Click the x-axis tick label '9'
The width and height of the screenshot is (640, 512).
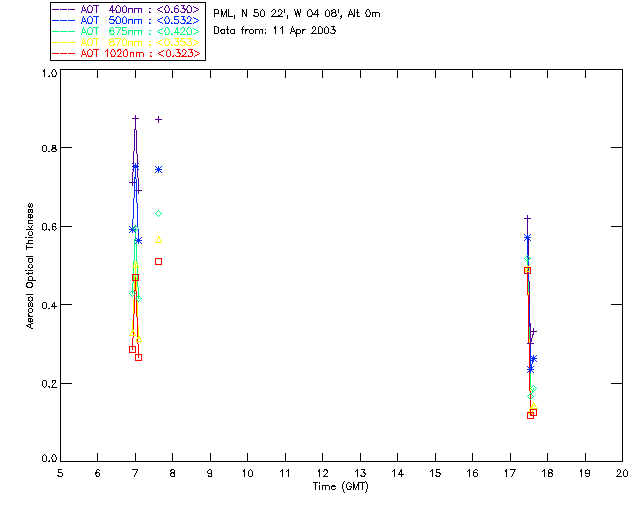tap(210, 473)
